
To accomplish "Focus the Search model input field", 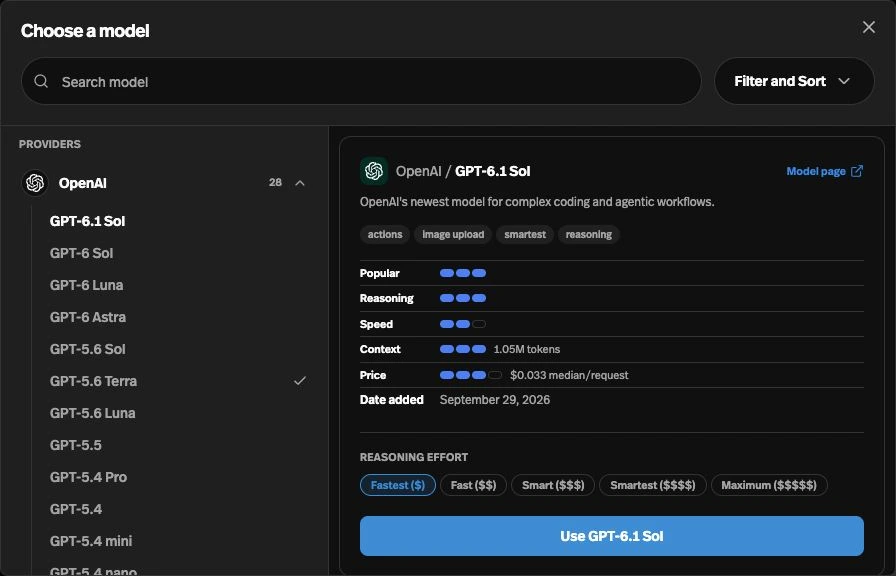I will [x=361, y=81].
